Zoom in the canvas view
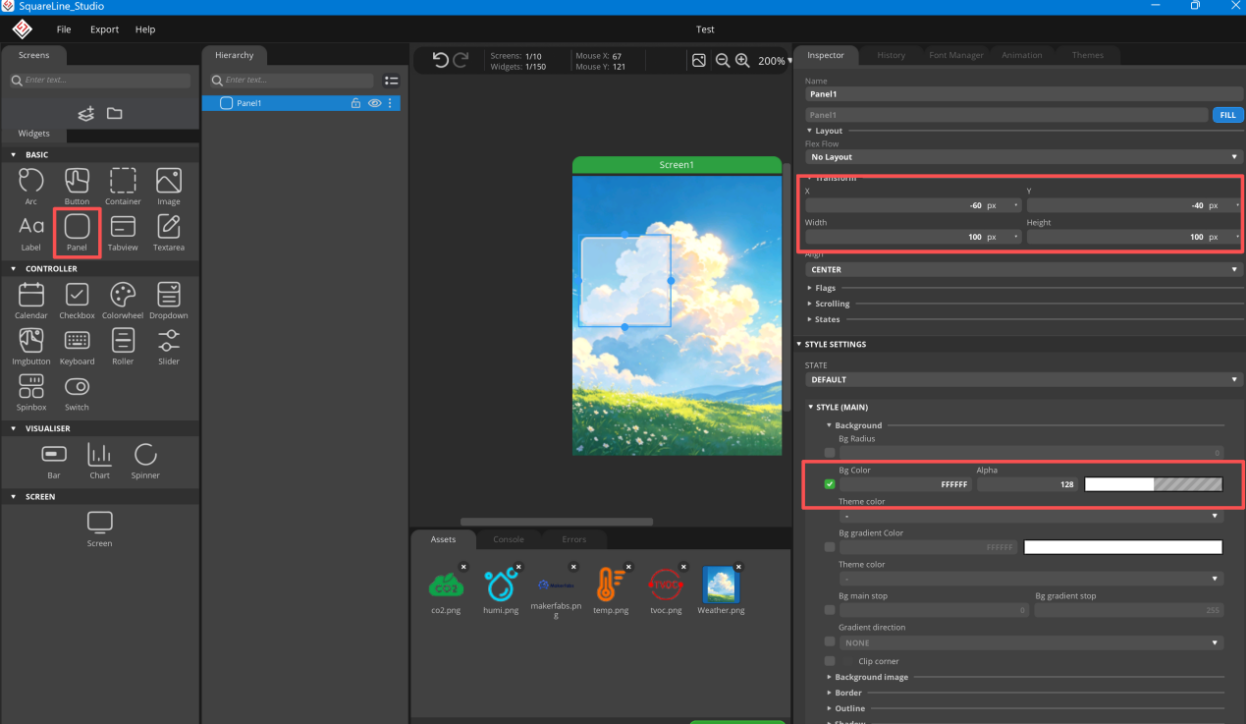The image size is (1246, 724). (742, 61)
